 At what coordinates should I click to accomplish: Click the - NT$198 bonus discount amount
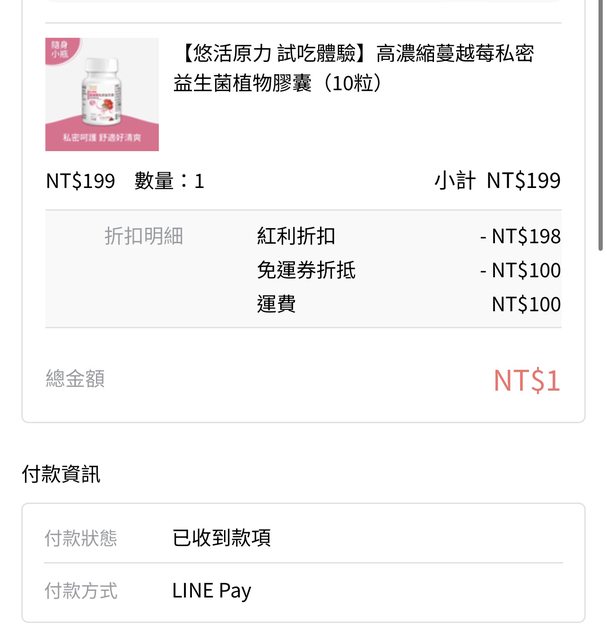click(520, 236)
